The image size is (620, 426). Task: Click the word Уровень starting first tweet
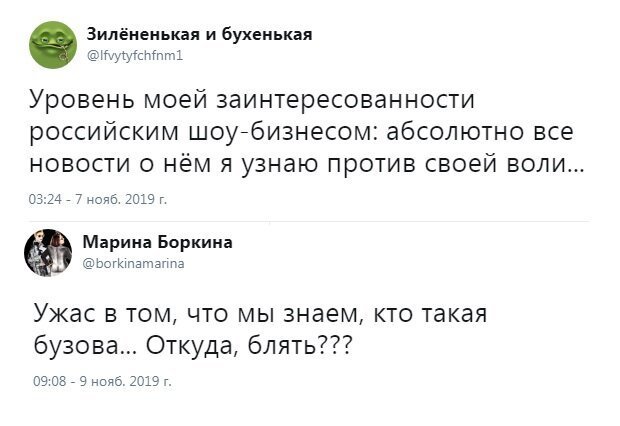[80, 102]
